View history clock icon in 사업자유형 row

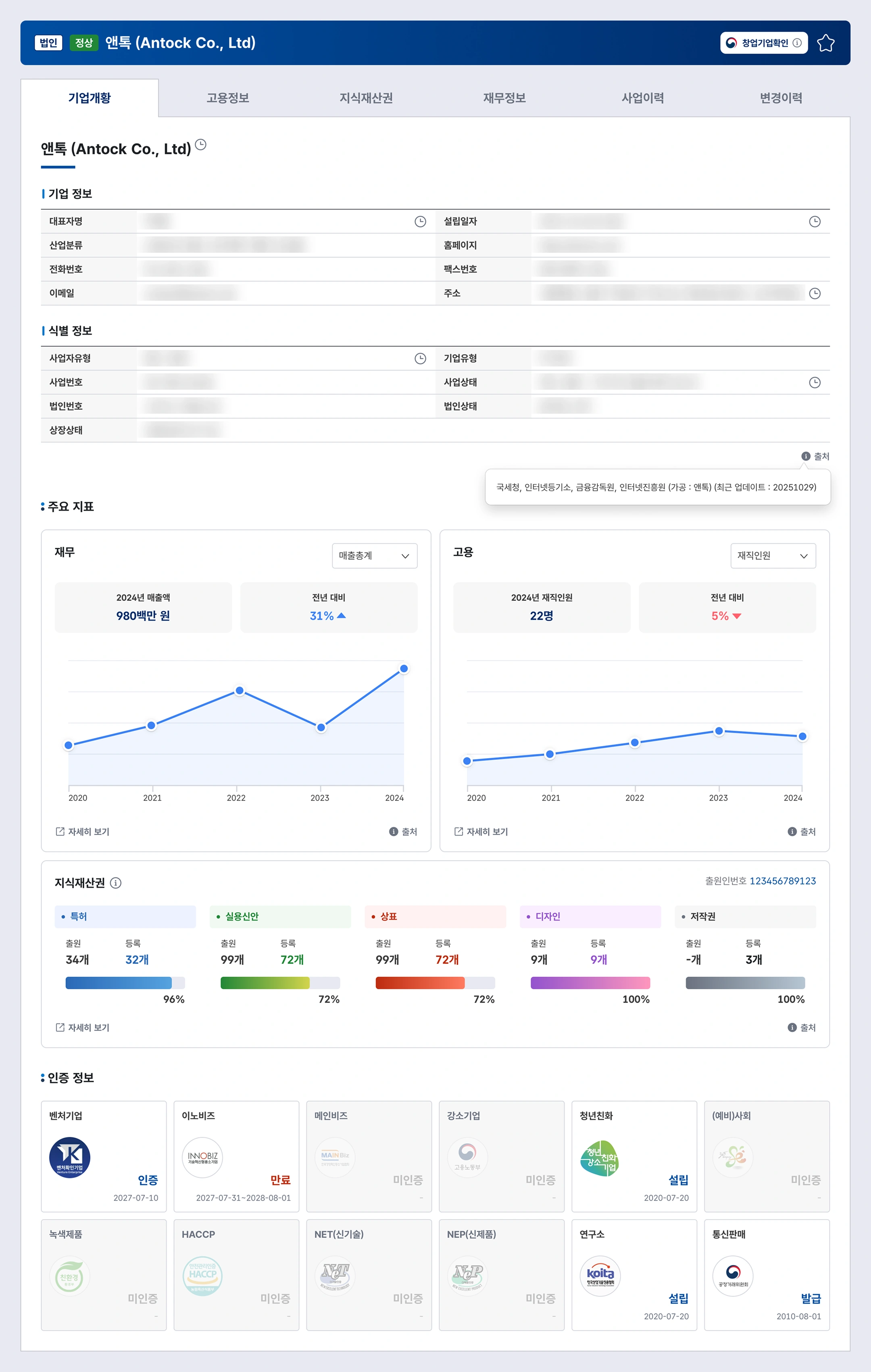click(x=420, y=359)
